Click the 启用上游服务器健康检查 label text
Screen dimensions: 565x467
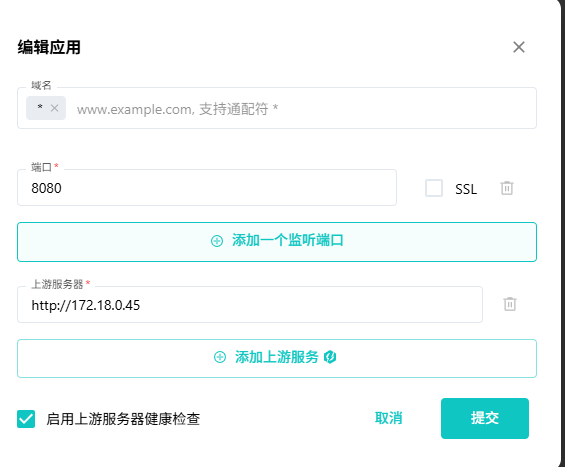pyautogui.click(x=123, y=419)
